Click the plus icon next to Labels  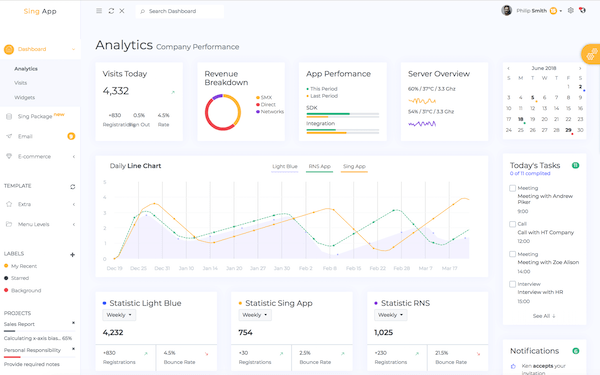tap(72, 254)
